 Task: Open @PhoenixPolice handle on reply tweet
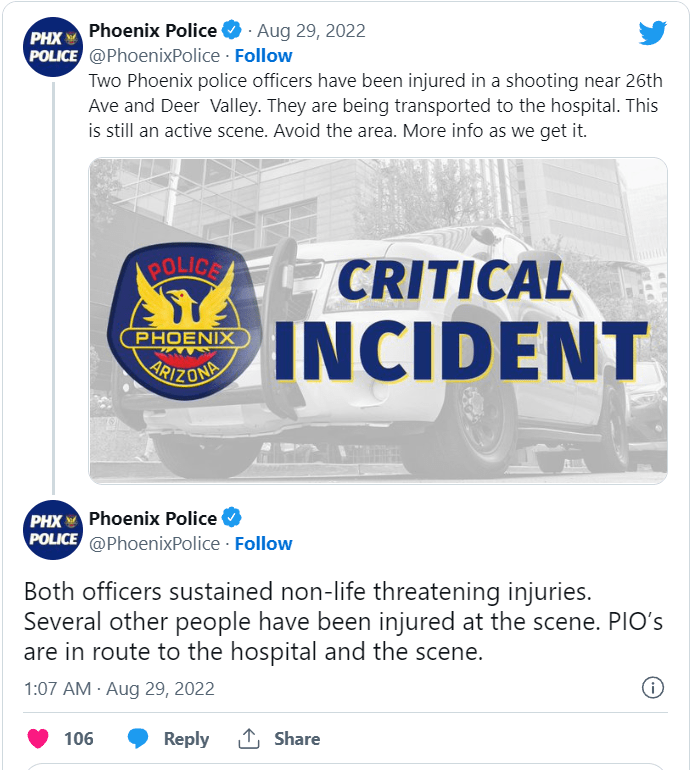pyautogui.click(x=154, y=544)
